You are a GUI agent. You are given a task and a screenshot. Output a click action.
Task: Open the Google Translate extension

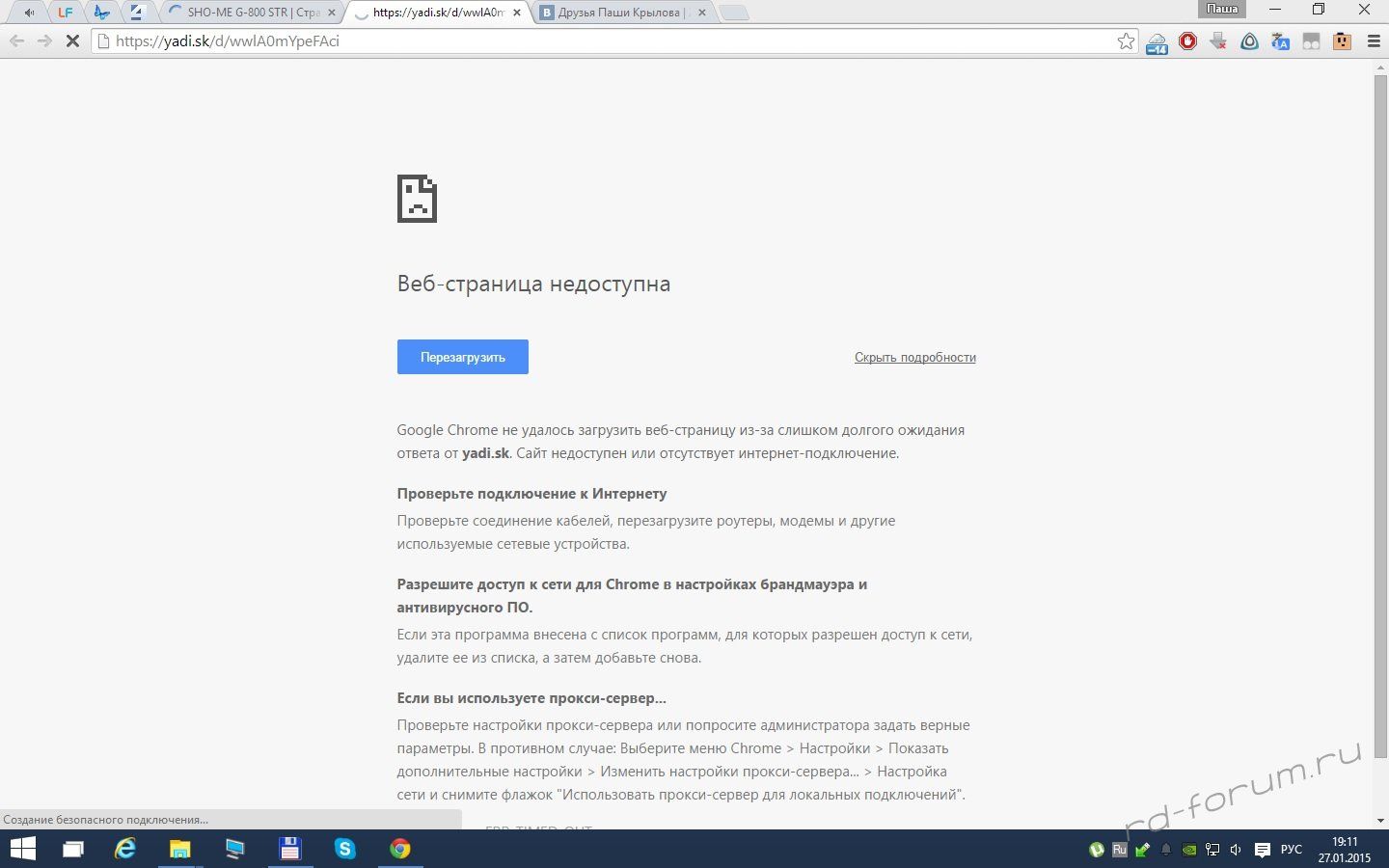coord(1280,41)
